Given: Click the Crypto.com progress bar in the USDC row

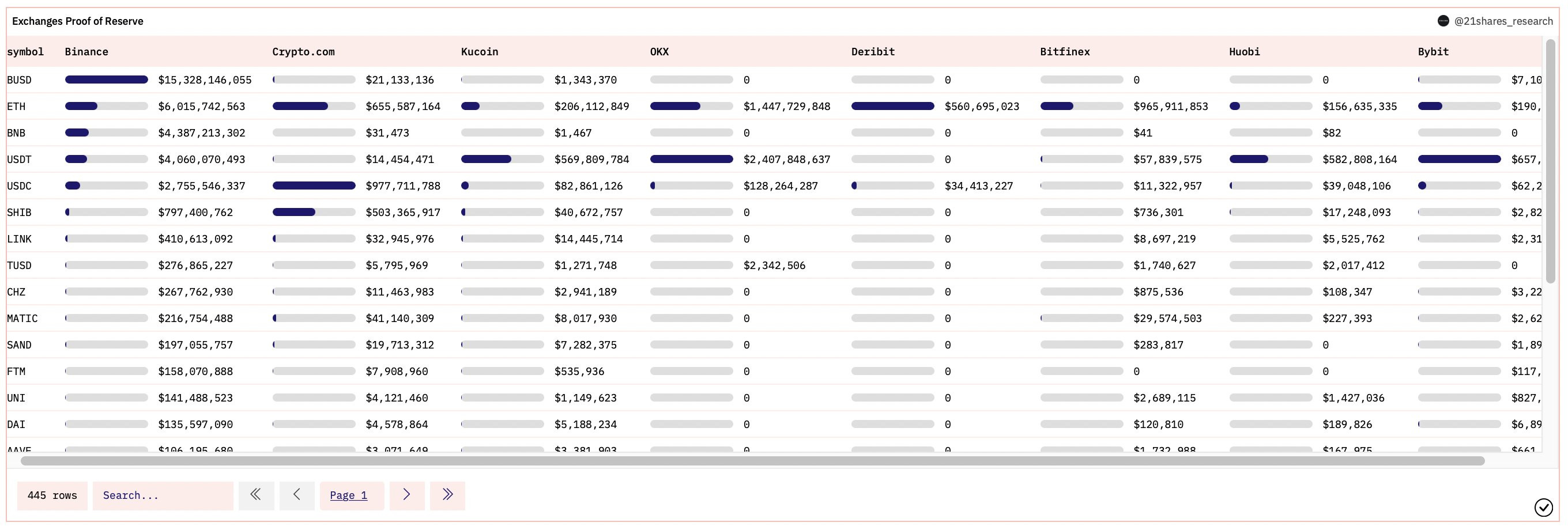Looking at the screenshot, I should [x=314, y=185].
